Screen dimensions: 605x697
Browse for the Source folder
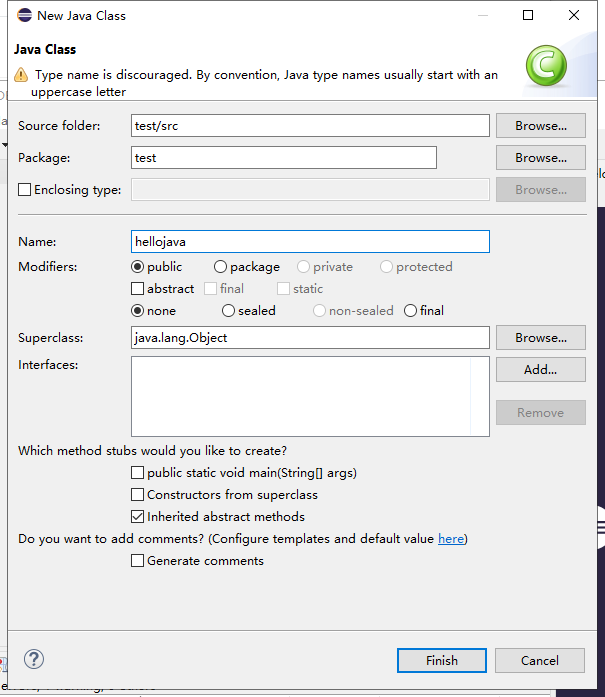[x=540, y=126]
